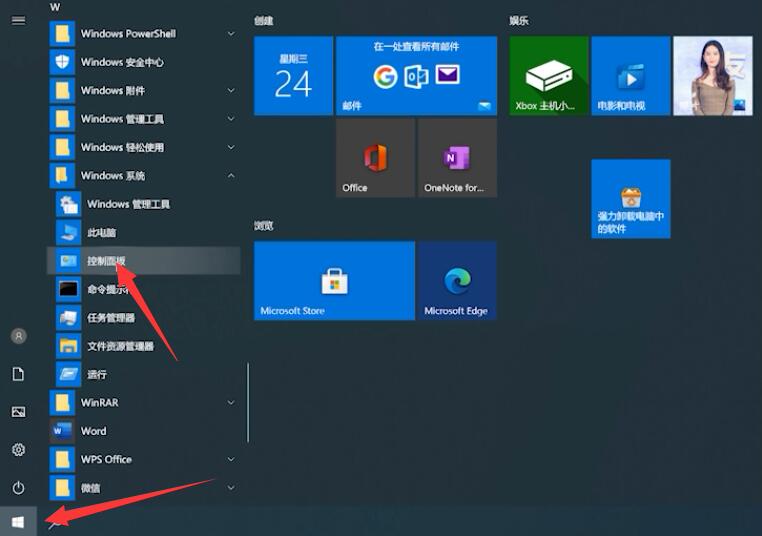Launch 运行 dialog entry
The height and width of the screenshot is (536, 762).
tap(144, 374)
